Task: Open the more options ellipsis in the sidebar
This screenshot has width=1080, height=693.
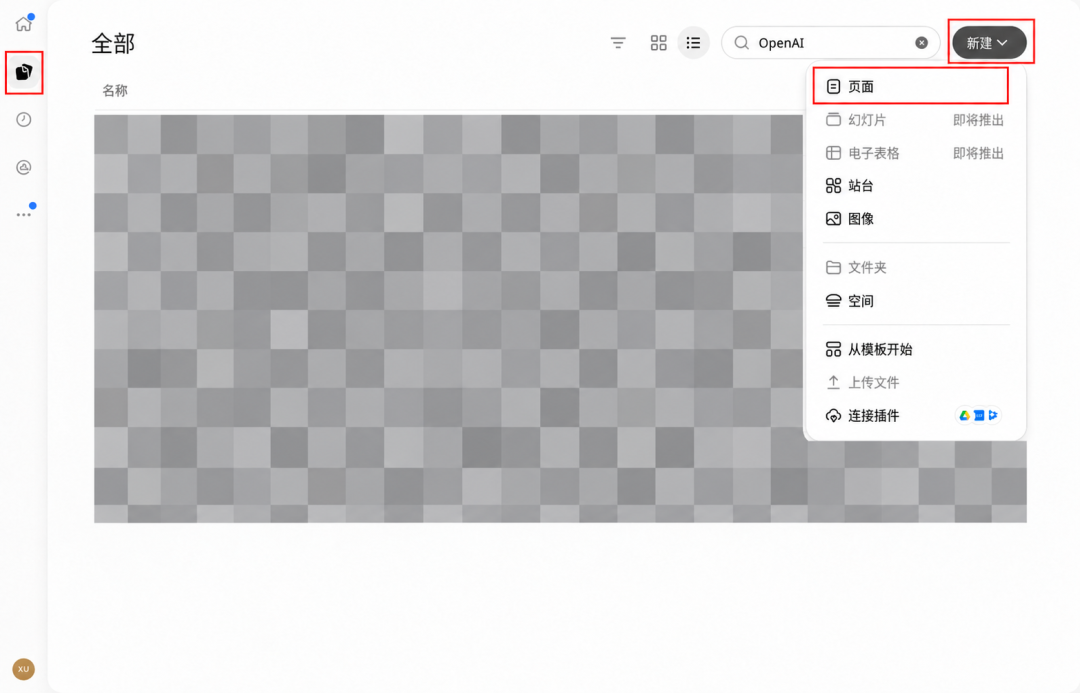Action: click(x=23, y=214)
